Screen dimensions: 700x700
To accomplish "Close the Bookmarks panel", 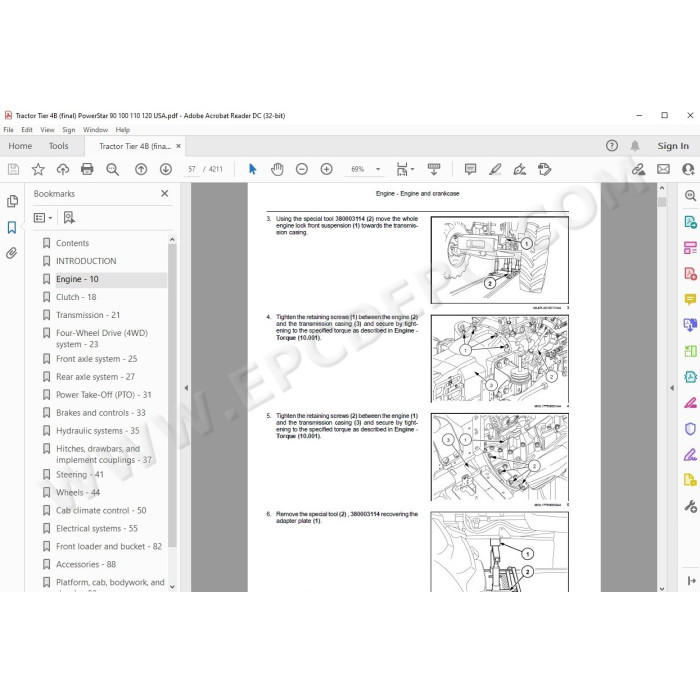I will pos(165,193).
